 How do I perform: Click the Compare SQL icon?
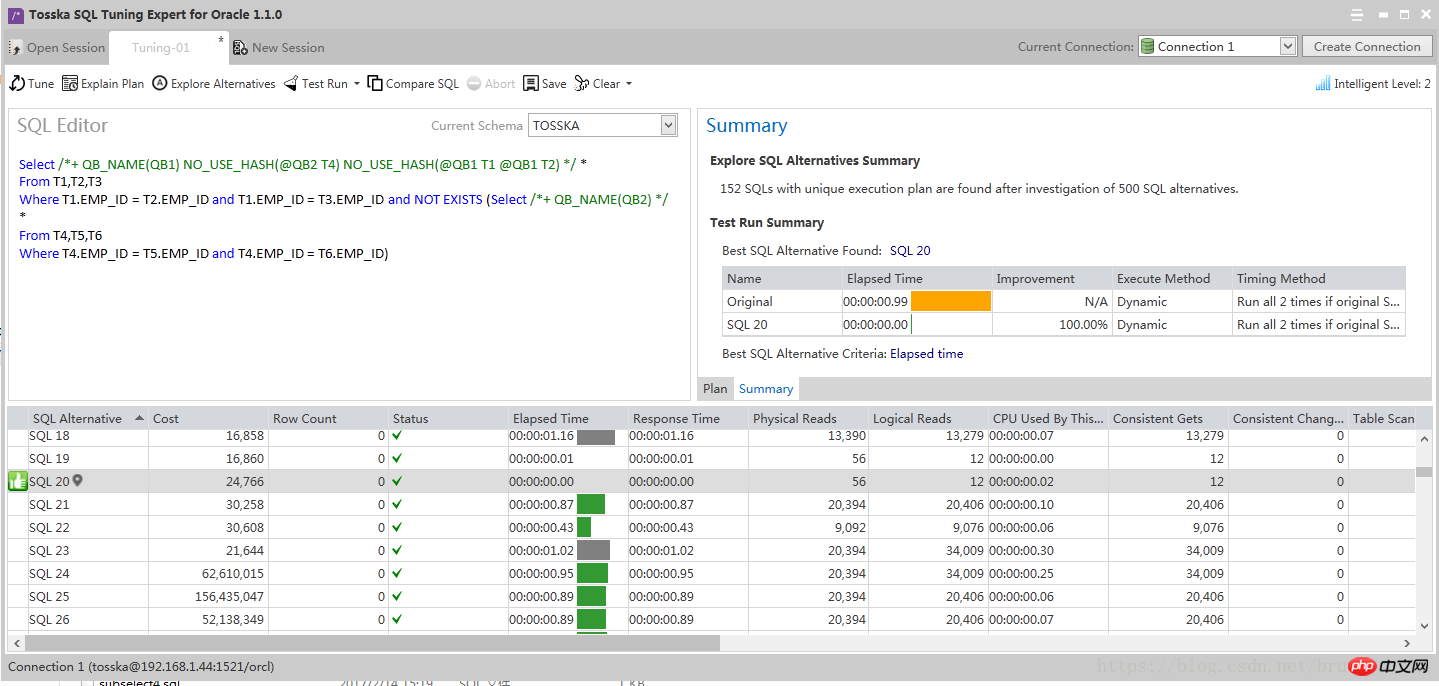tap(375, 84)
